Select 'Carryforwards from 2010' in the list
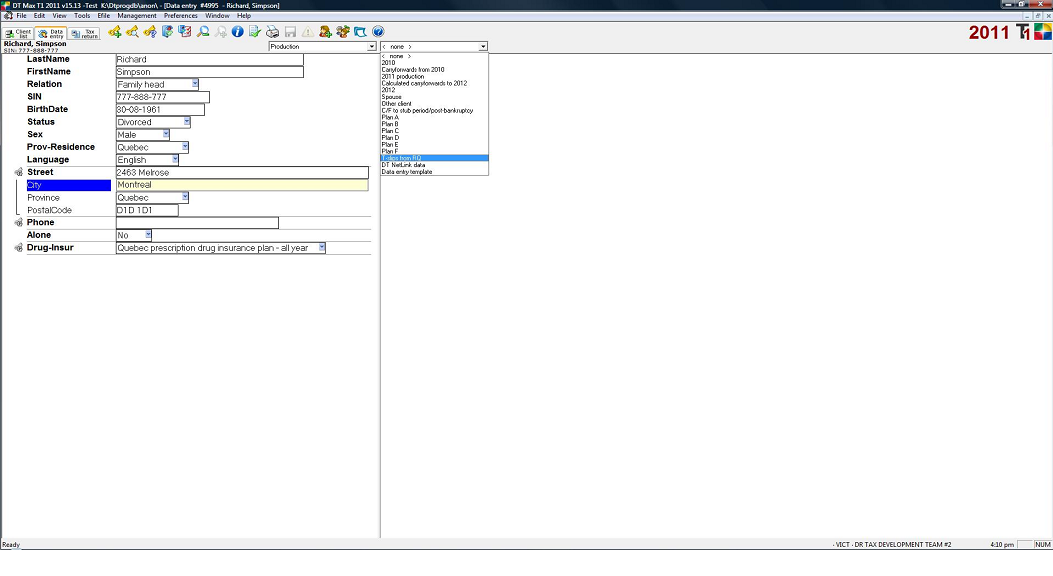This screenshot has width=1053, height=576. (412, 70)
